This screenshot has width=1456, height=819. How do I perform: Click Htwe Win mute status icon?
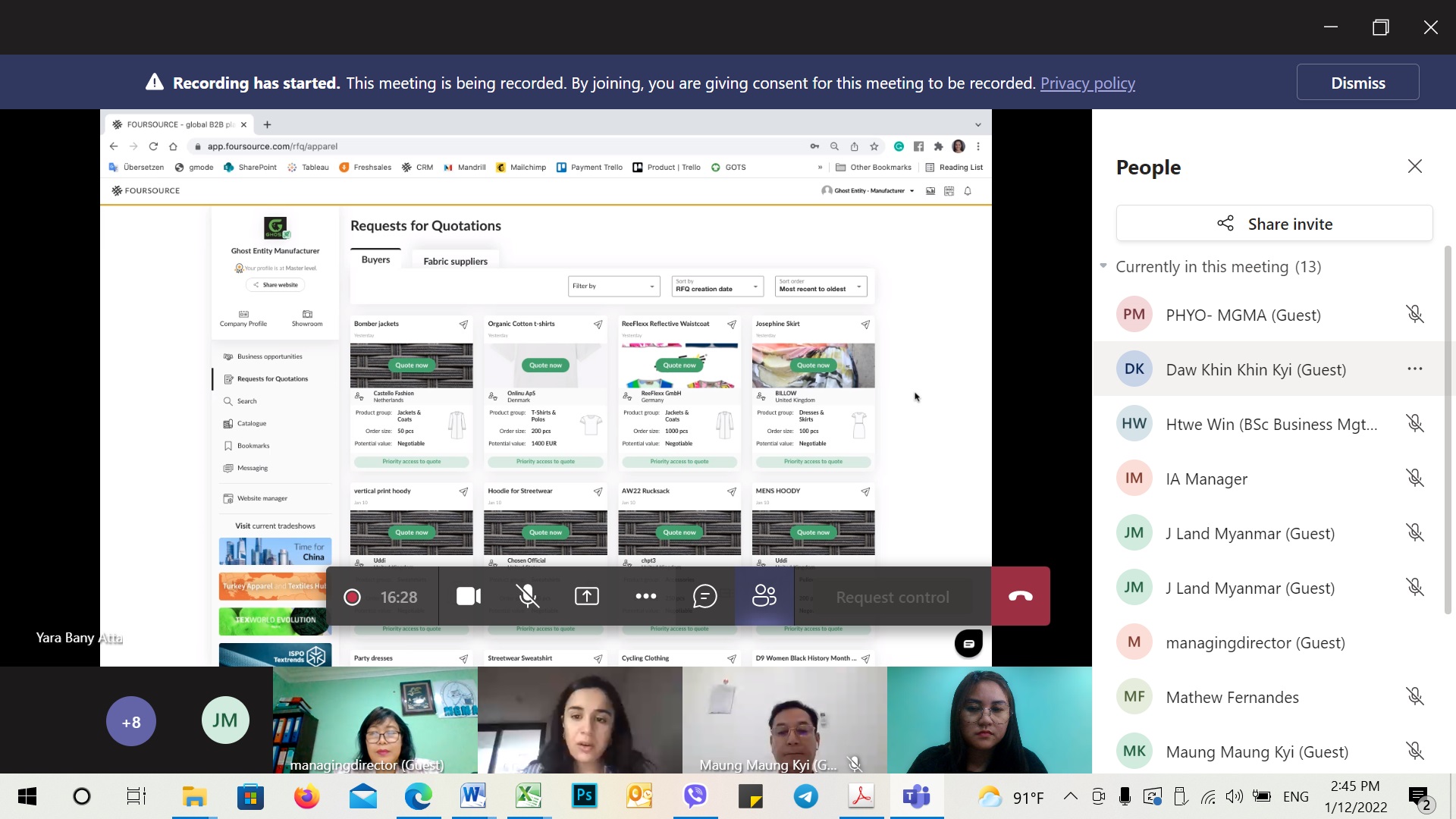[1415, 424]
